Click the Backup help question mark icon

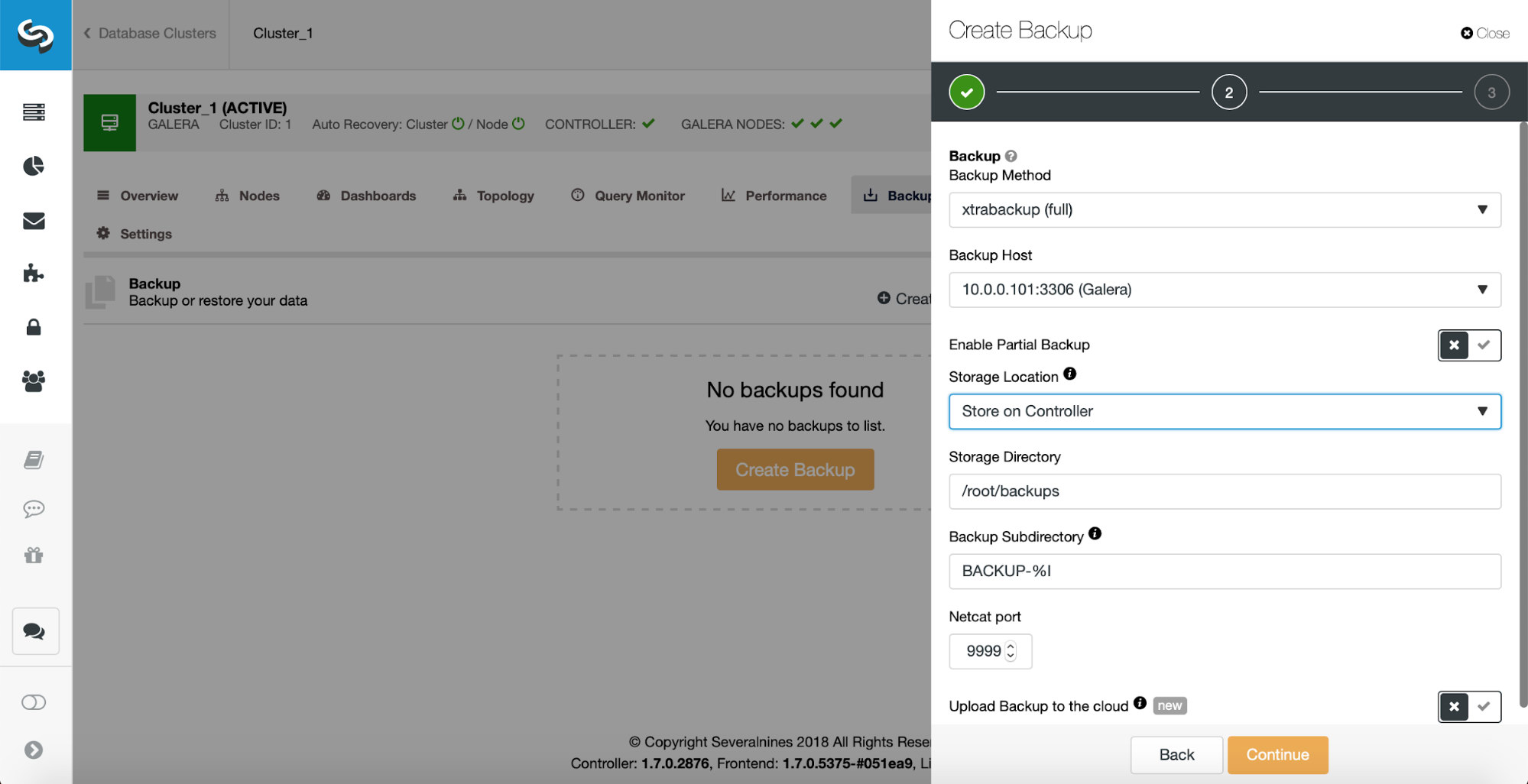[1011, 156]
